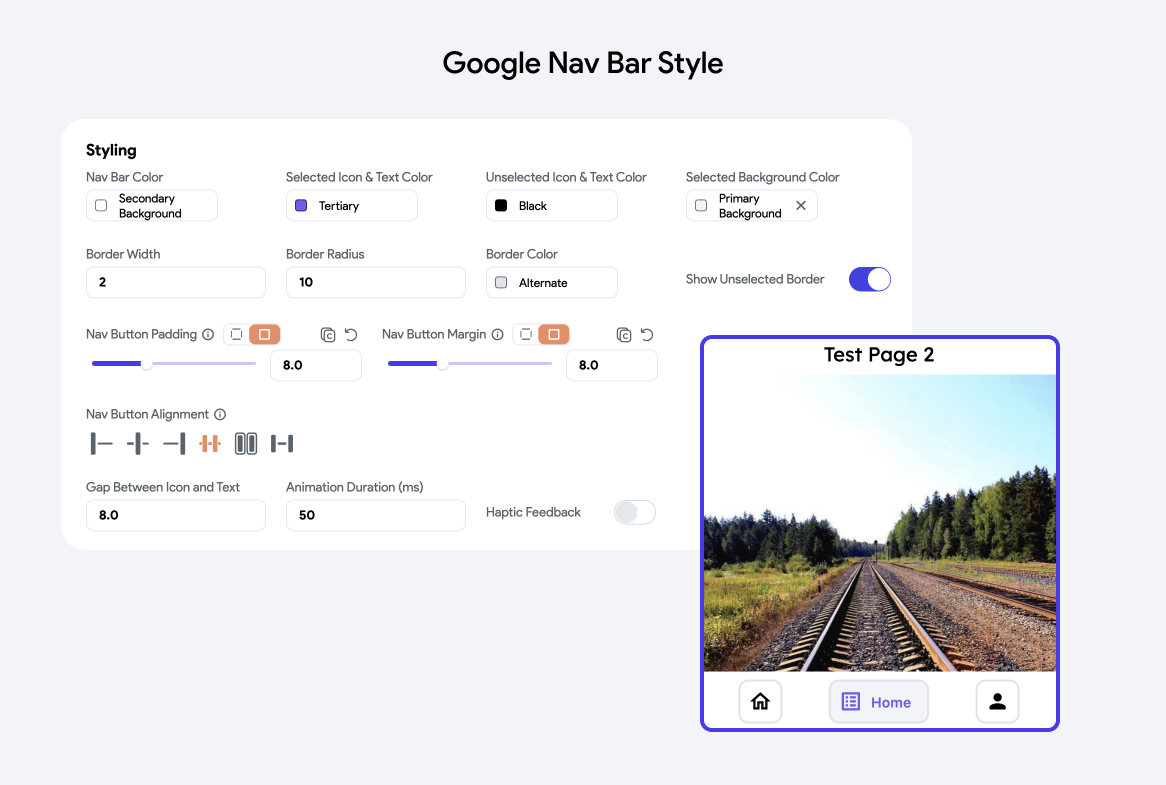Click Black color swatch square
1166x785 pixels.
(x=501, y=206)
